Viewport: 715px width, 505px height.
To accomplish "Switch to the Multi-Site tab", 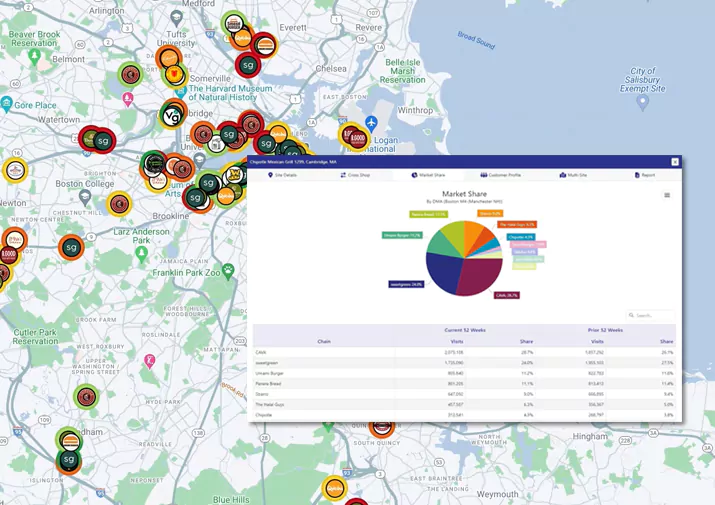I will pos(573,175).
